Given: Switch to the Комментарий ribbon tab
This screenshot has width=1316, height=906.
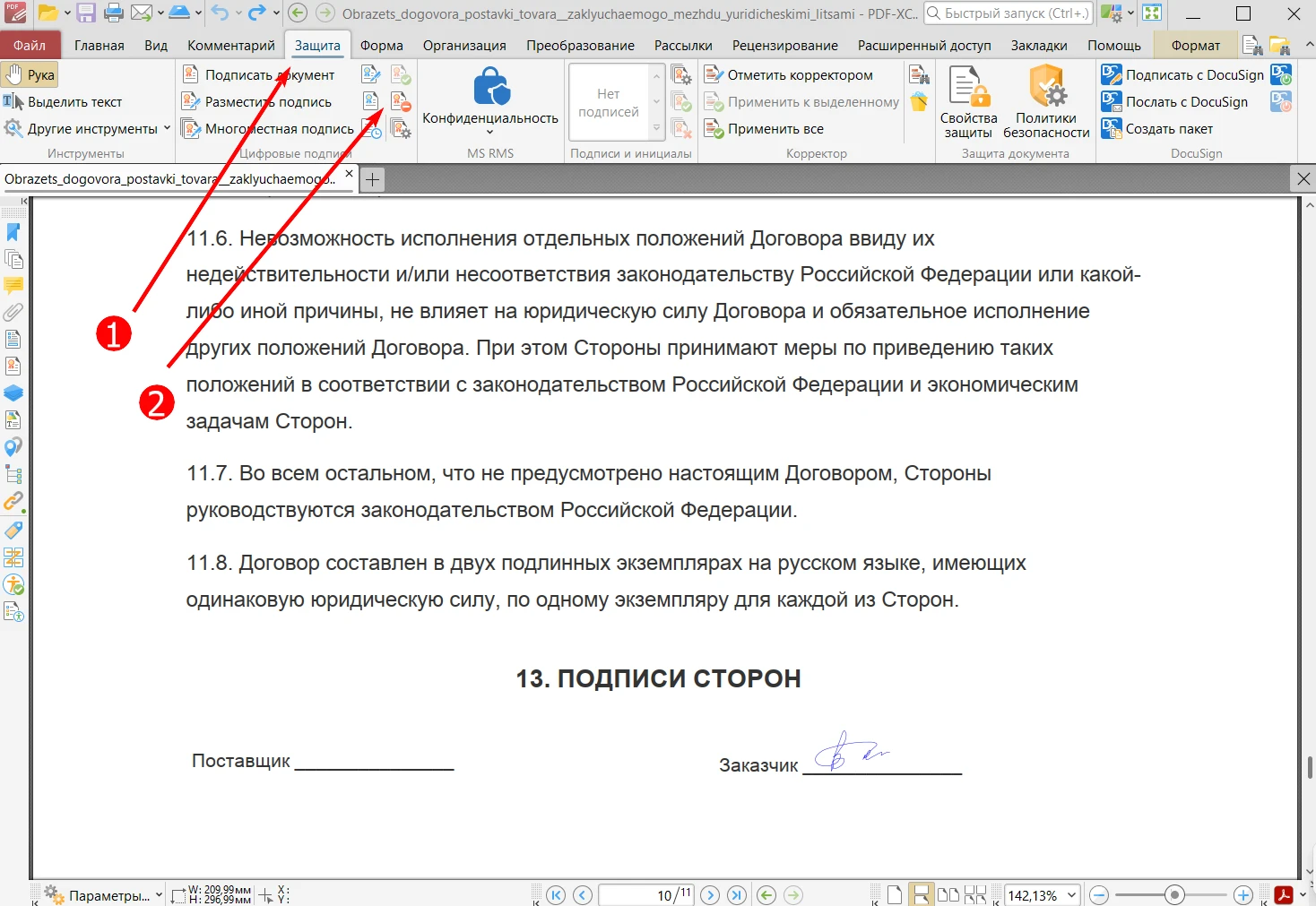Looking at the screenshot, I should [230, 45].
